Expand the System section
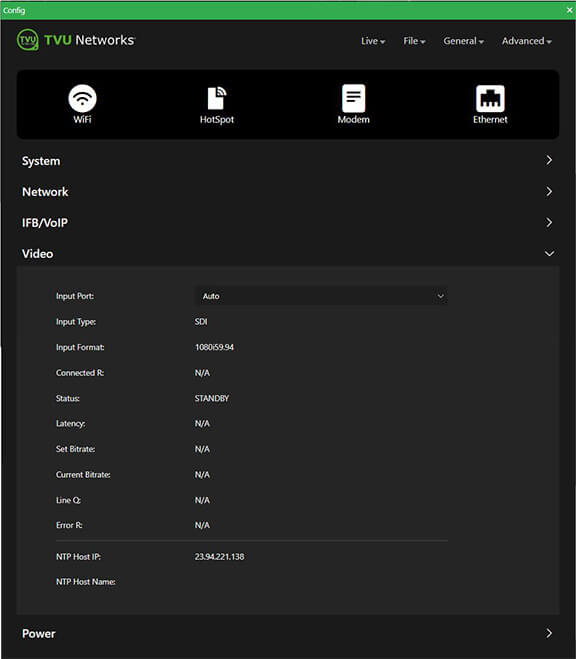The image size is (576, 659). (x=288, y=161)
